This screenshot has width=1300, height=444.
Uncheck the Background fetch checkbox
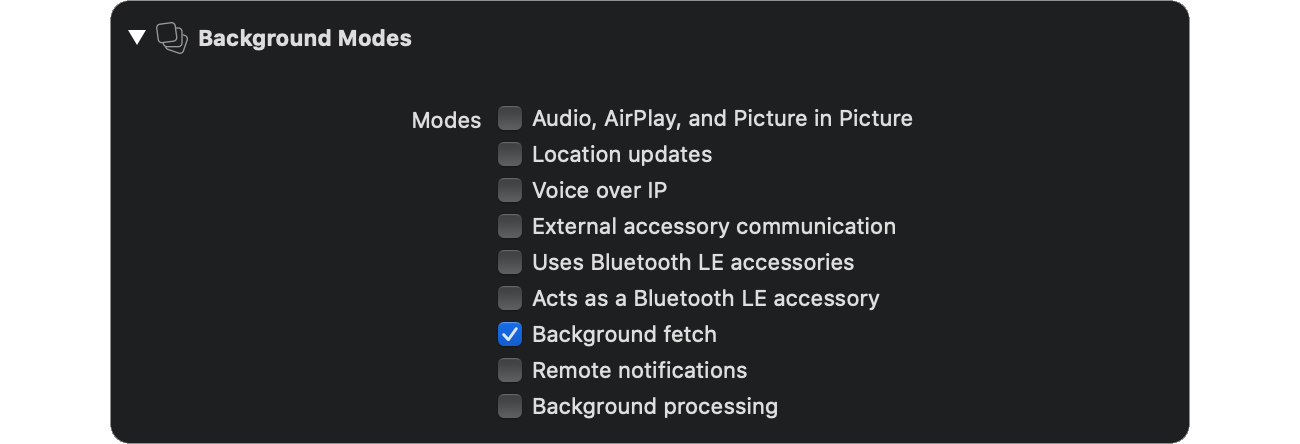coord(510,335)
